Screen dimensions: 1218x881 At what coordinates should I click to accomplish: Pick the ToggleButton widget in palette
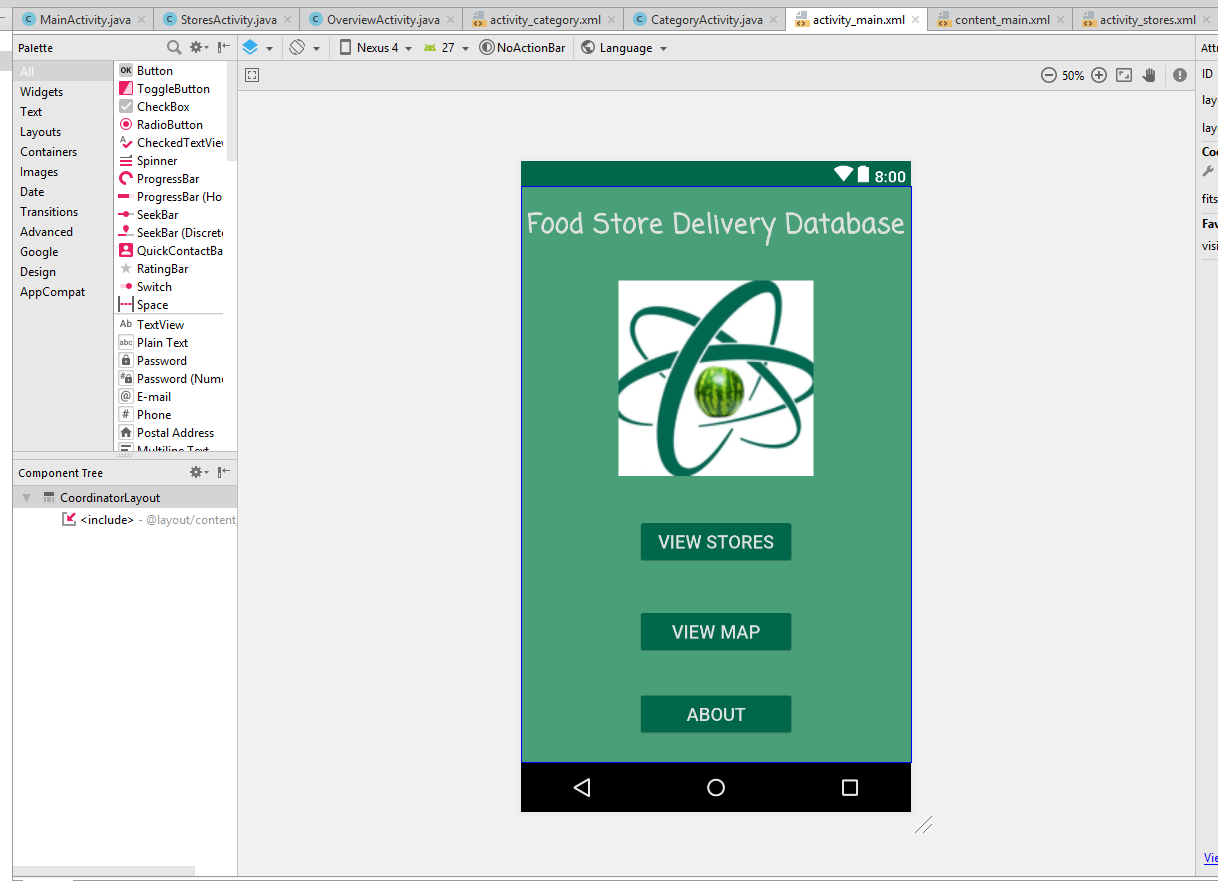pos(171,88)
